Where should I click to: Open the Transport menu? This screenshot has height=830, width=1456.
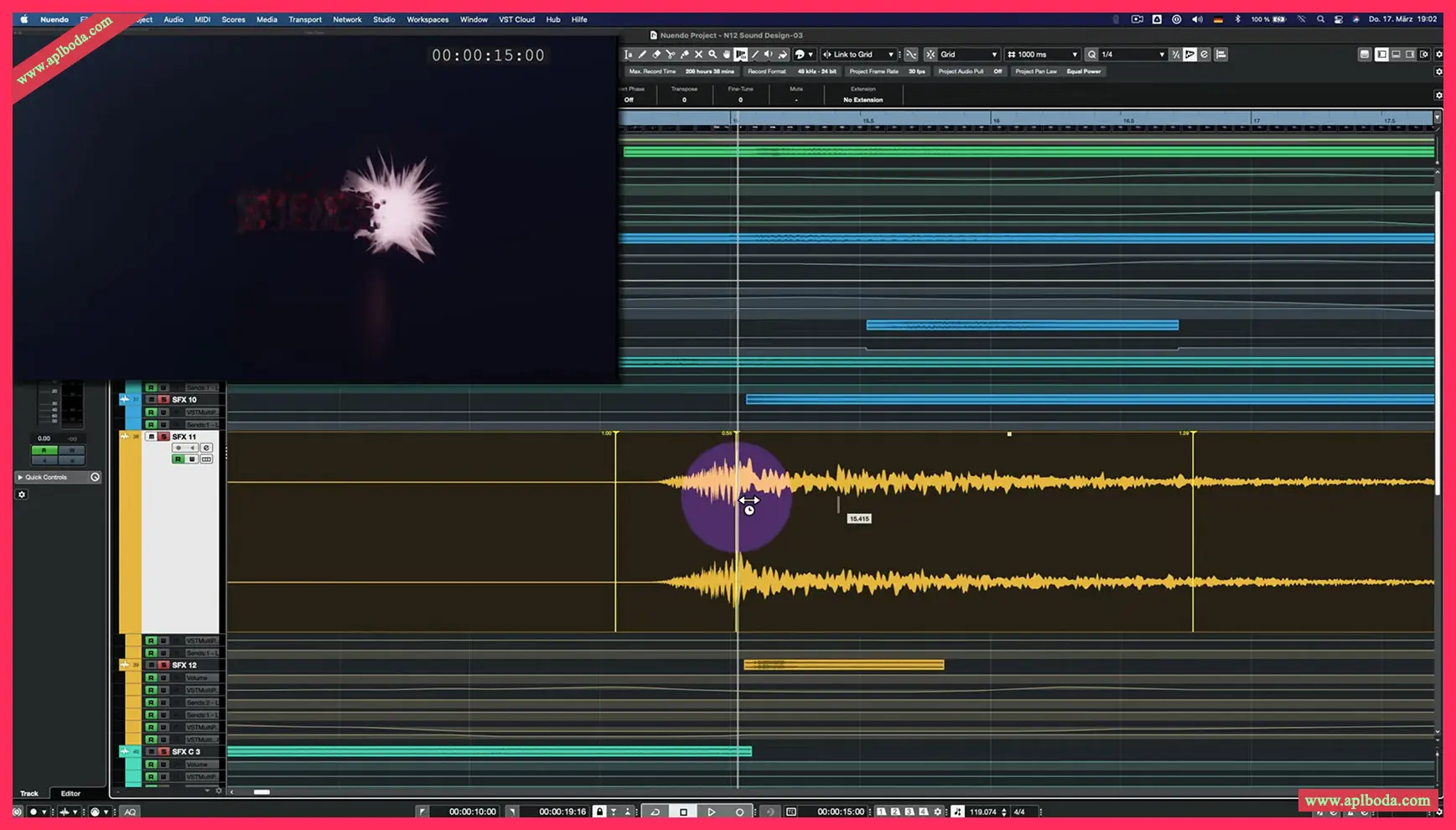(304, 19)
